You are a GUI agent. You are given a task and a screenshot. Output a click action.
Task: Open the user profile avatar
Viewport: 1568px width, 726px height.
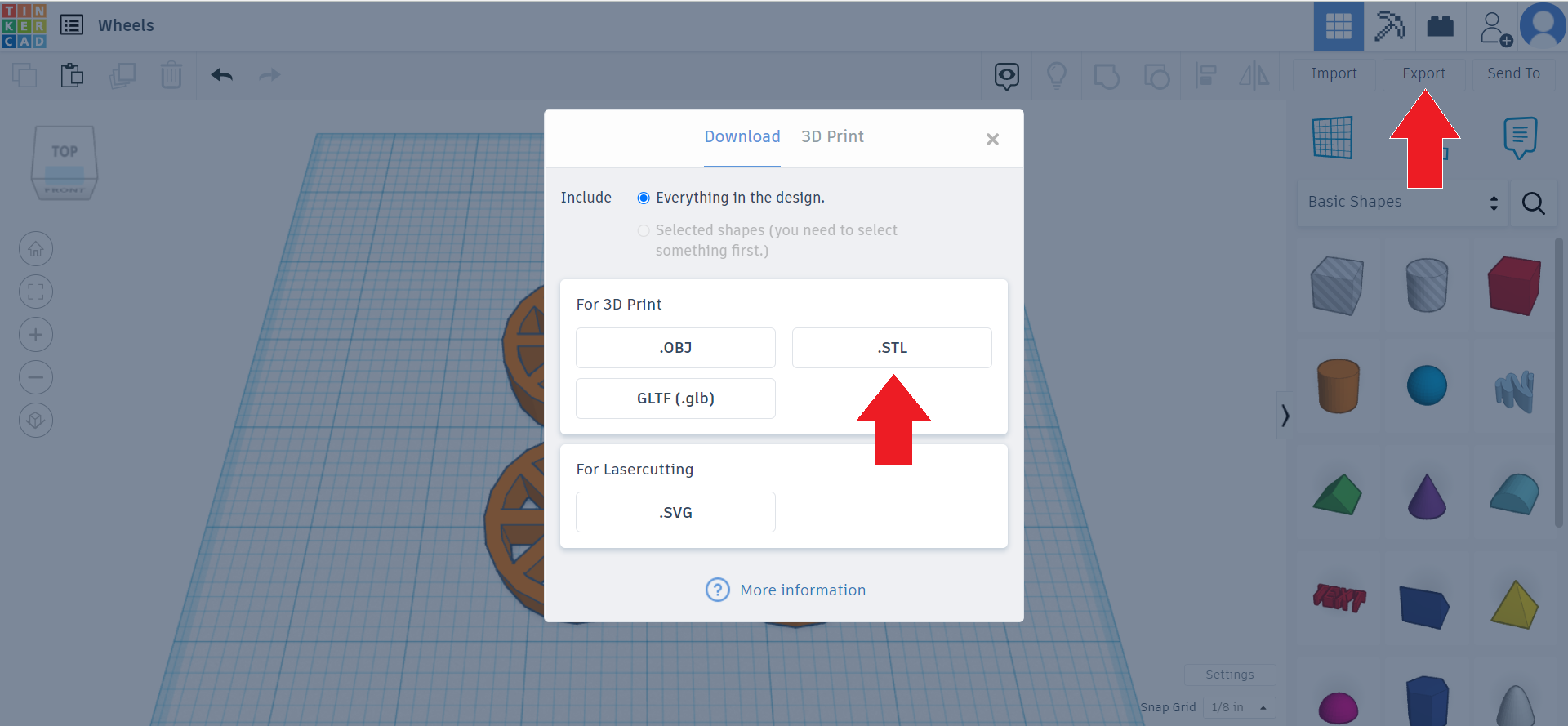pyautogui.click(x=1543, y=25)
